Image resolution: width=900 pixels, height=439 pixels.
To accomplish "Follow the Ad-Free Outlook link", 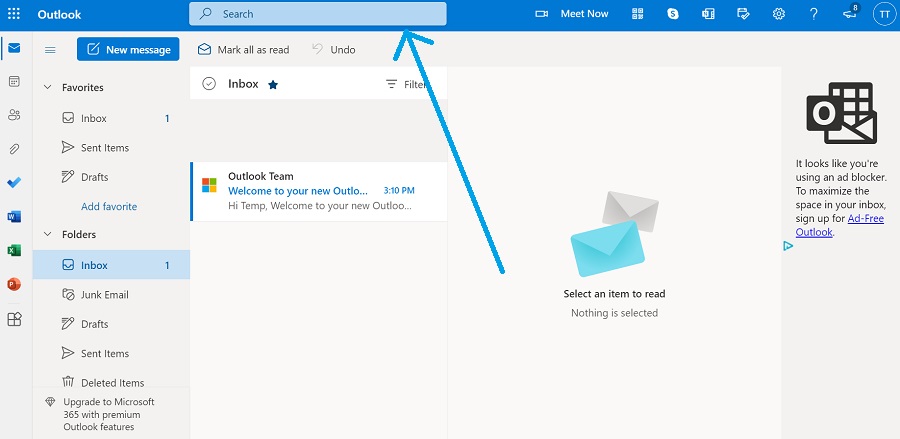I will (840, 226).
